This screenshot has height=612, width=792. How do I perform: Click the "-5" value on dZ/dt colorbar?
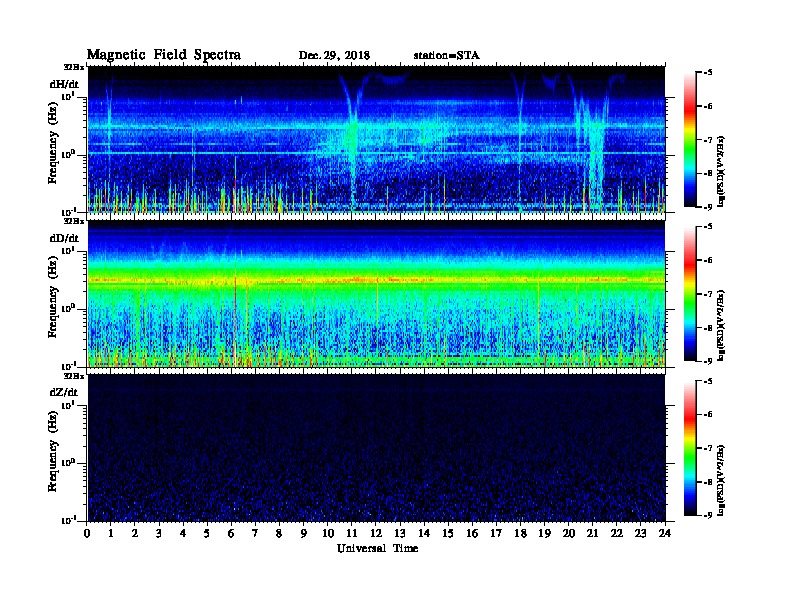[708, 381]
